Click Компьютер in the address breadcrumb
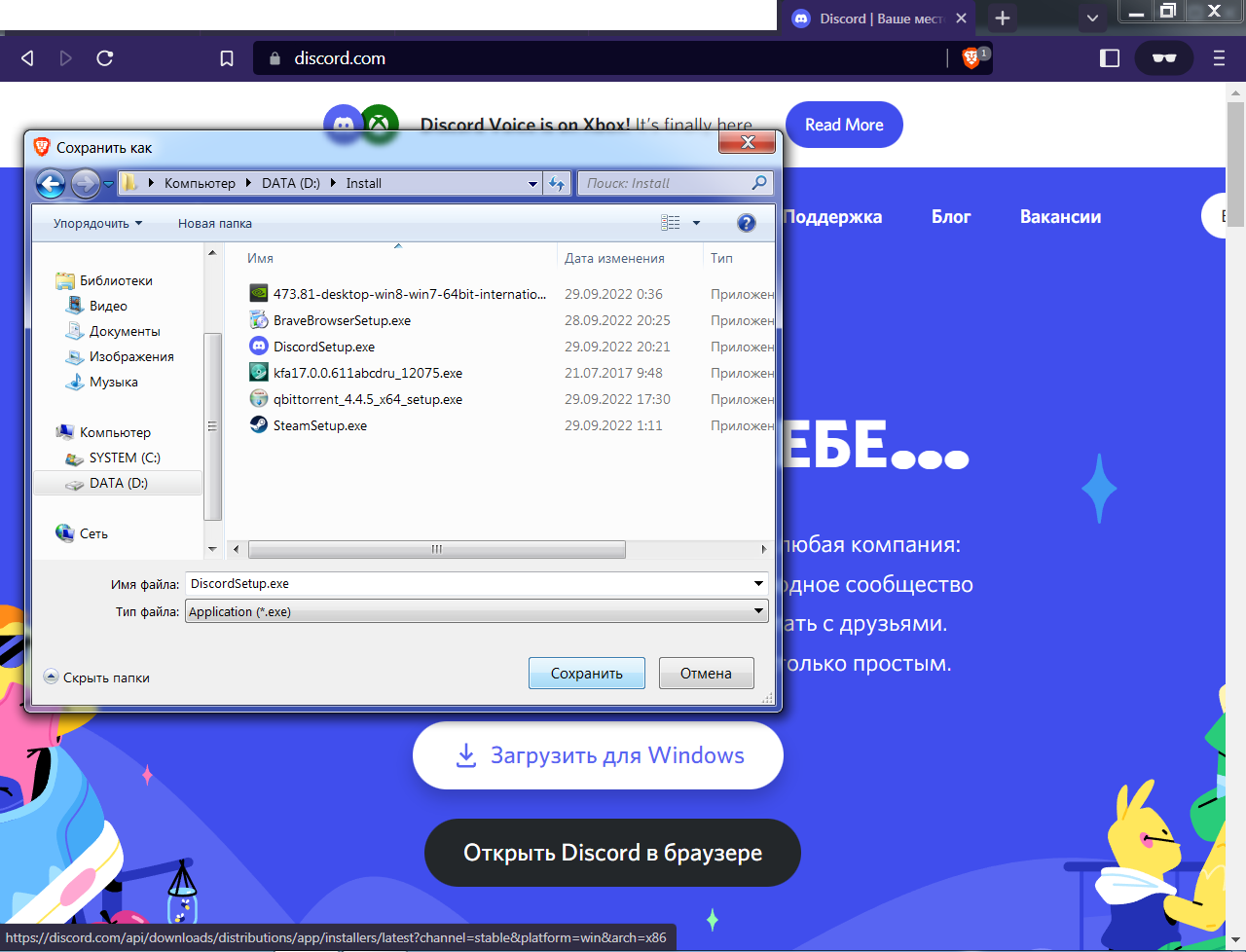The image size is (1246, 952). [200, 183]
